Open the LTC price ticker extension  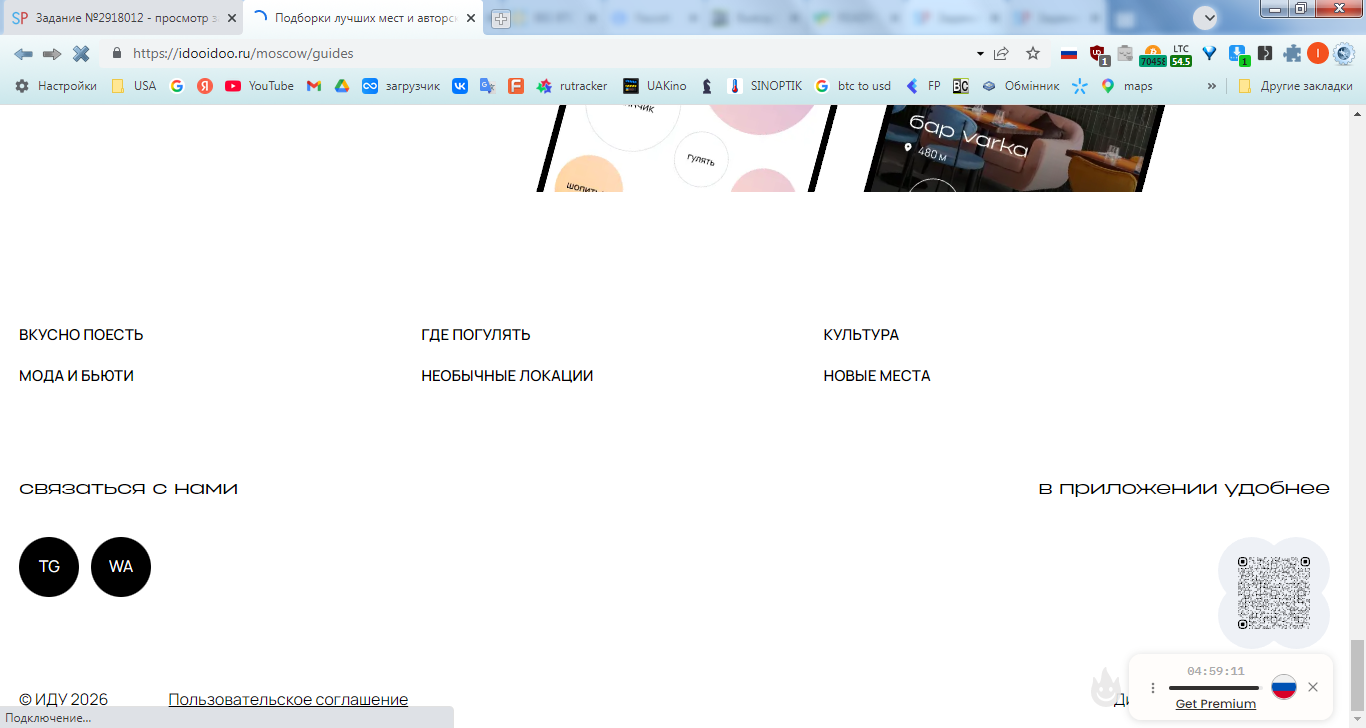pos(1181,55)
